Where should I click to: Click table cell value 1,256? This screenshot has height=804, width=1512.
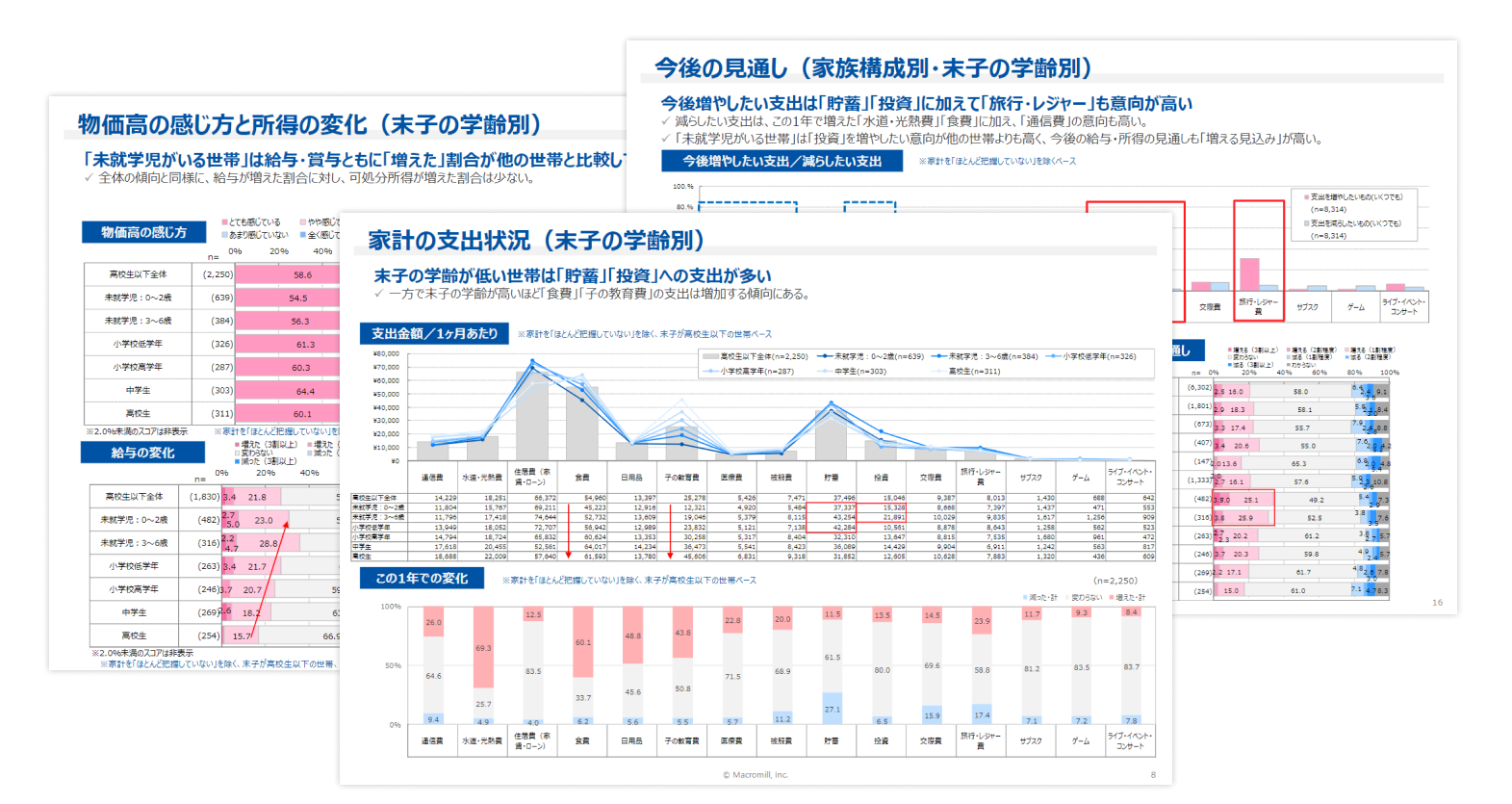(x=1095, y=517)
